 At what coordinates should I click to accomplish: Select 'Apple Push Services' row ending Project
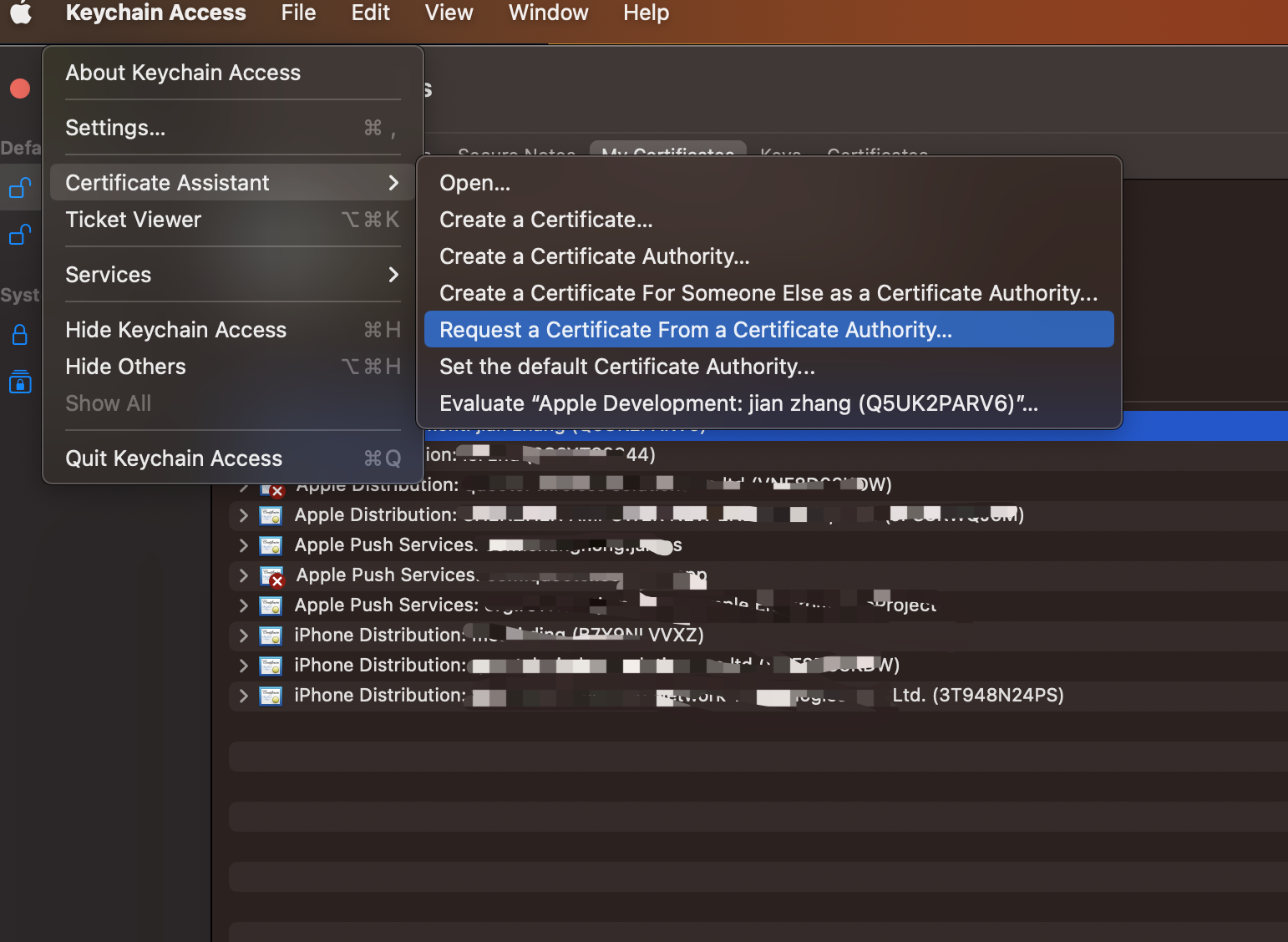pos(758,605)
